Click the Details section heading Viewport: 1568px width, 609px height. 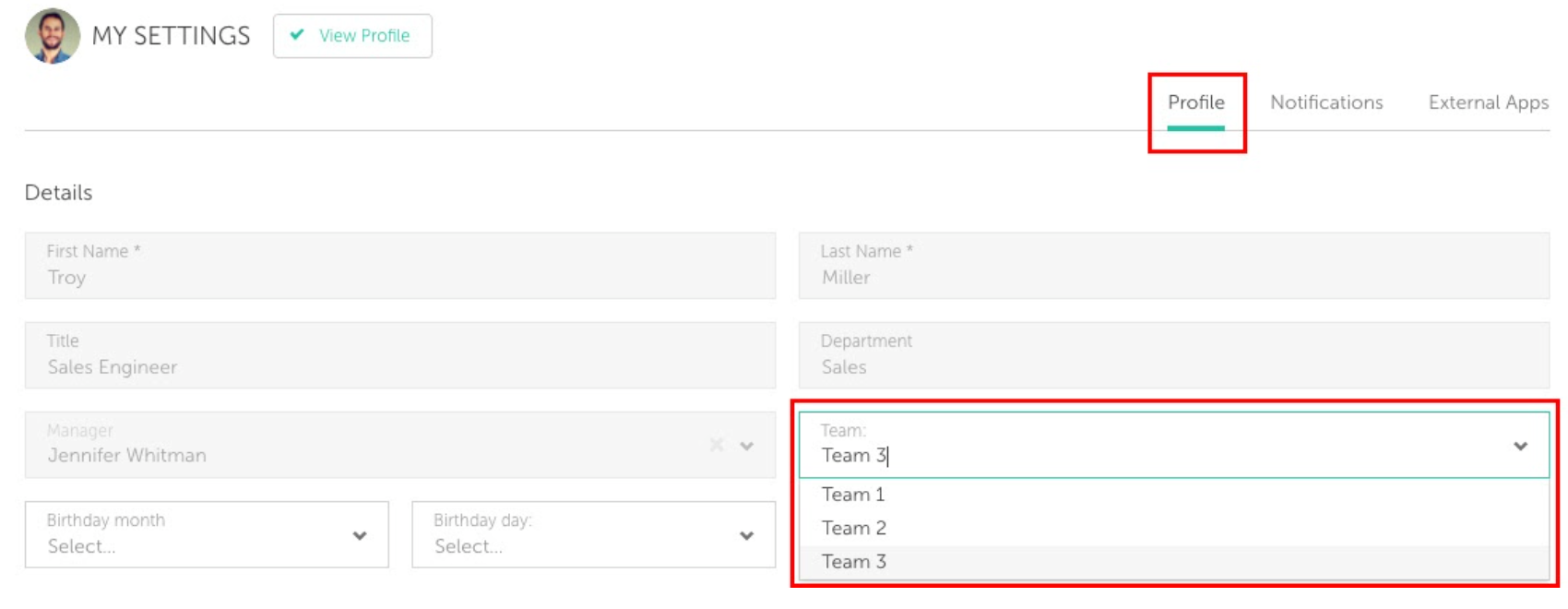(58, 193)
